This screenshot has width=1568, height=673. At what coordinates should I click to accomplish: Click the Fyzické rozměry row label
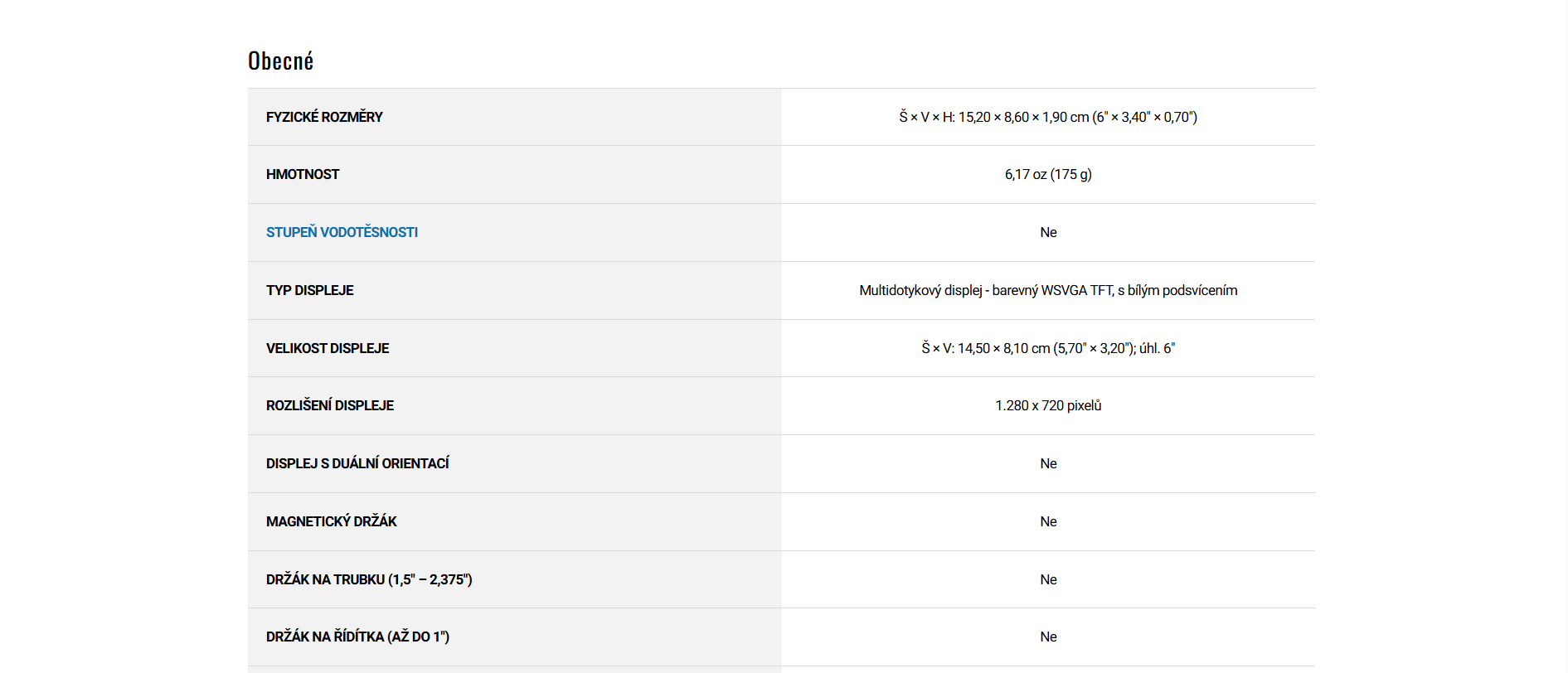pyautogui.click(x=324, y=117)
